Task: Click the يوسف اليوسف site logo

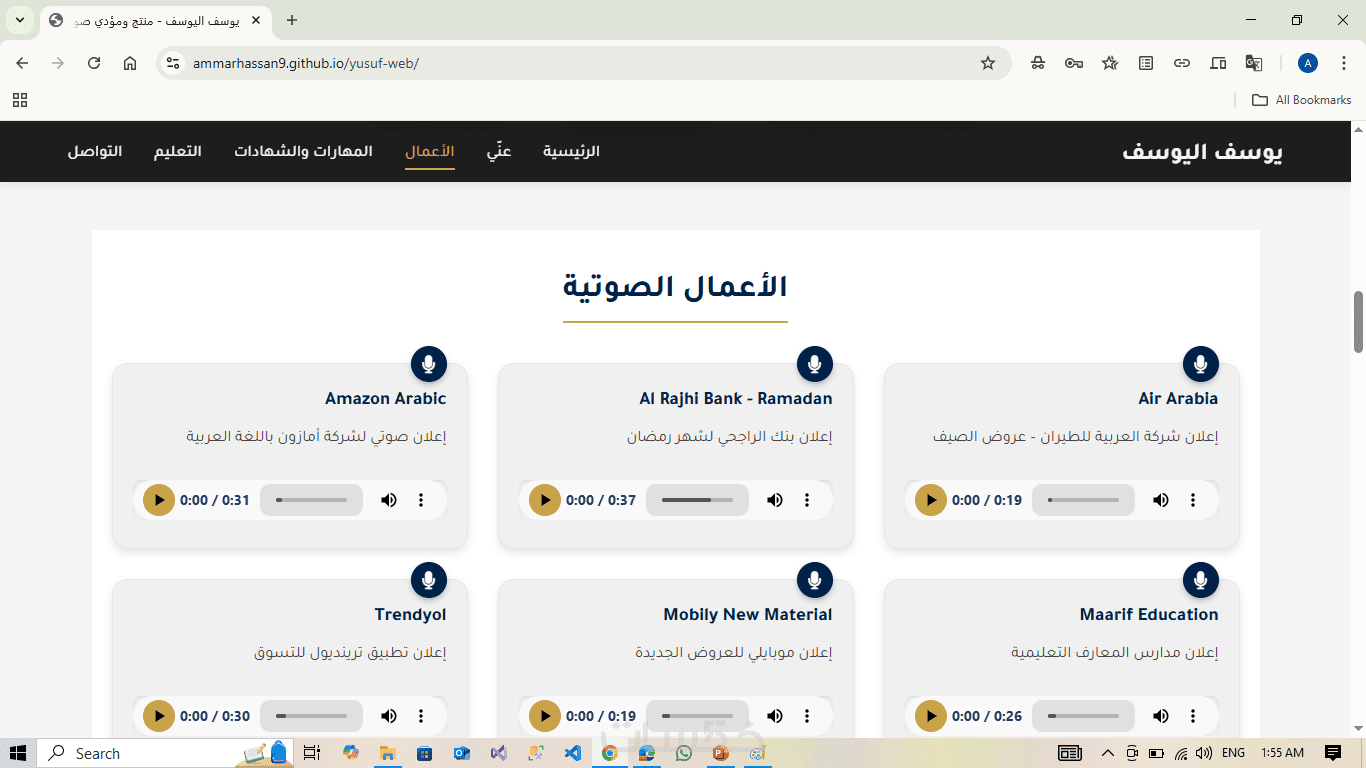Action: (1202, 152)
